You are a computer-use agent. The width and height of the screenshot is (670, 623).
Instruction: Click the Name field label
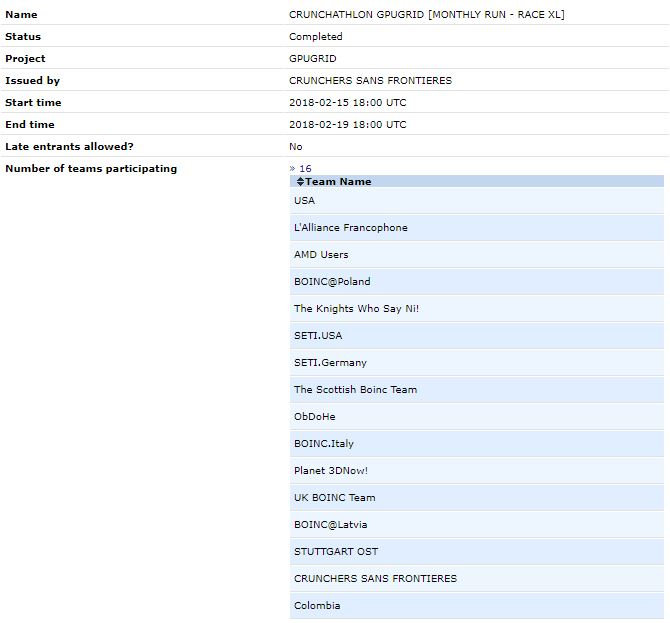click(21, 15)
